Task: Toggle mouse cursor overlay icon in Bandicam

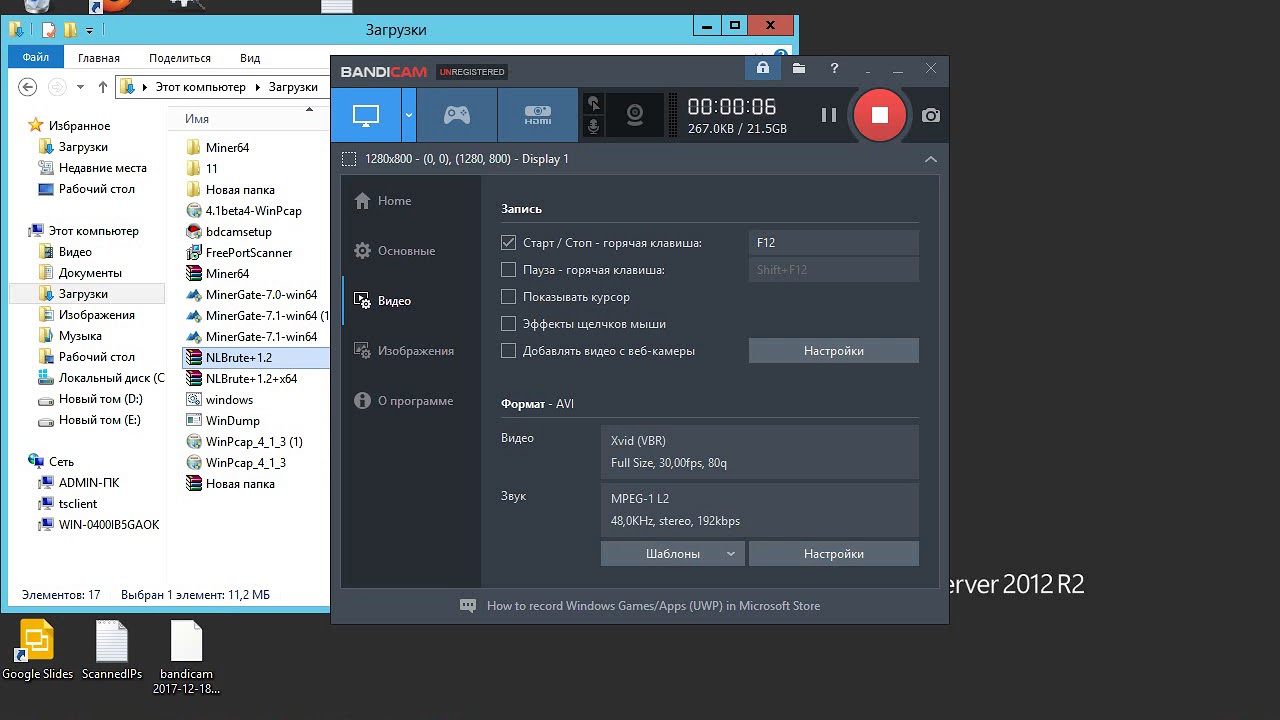Action: click(594, 103)
